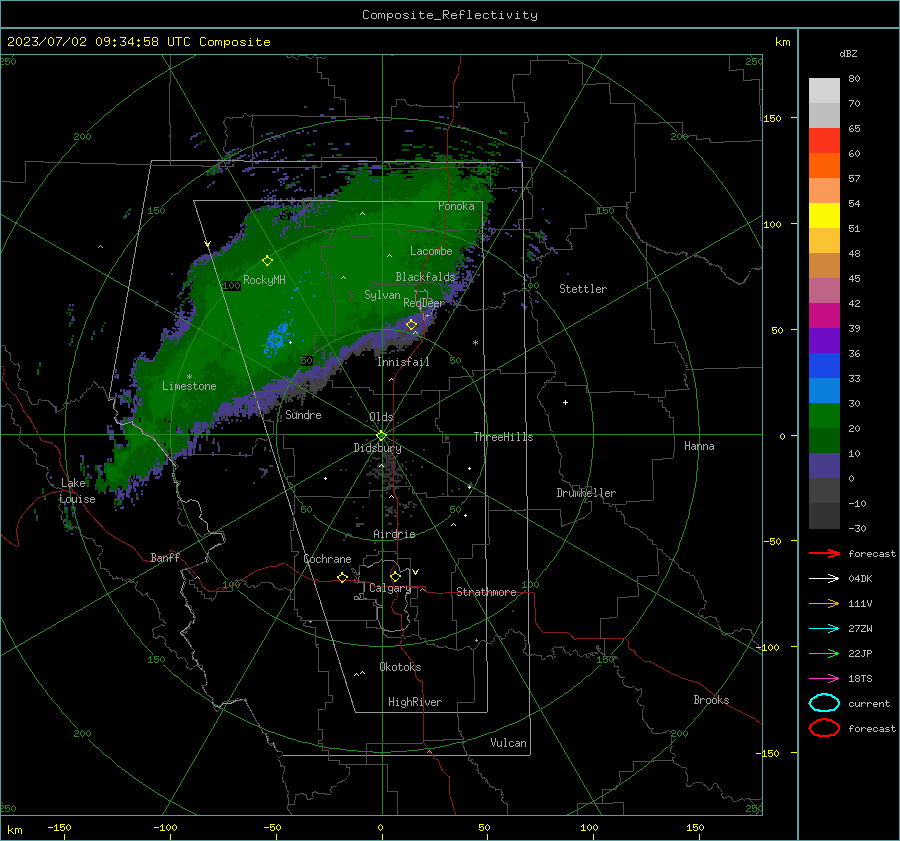Click the white plus marker west of Hanna
This screenshot has height=841, width=900.
coord(565,402)
